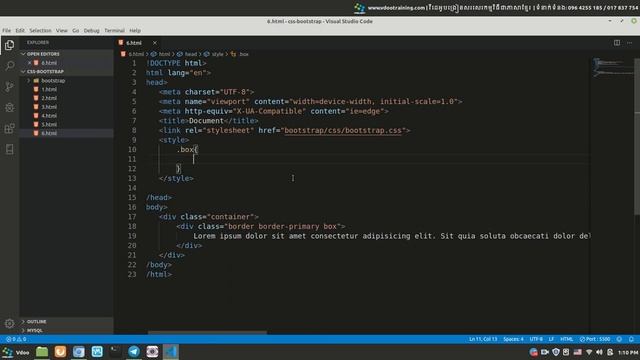
Task: Open the Edit menu
Action: (20, 31)
